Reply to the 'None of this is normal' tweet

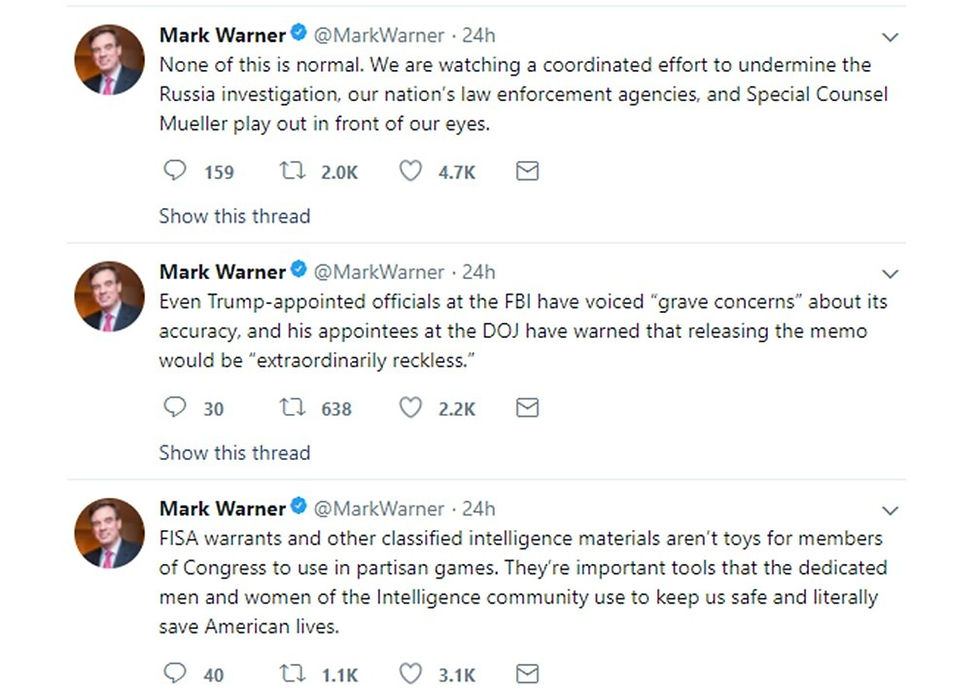(175, 171)
